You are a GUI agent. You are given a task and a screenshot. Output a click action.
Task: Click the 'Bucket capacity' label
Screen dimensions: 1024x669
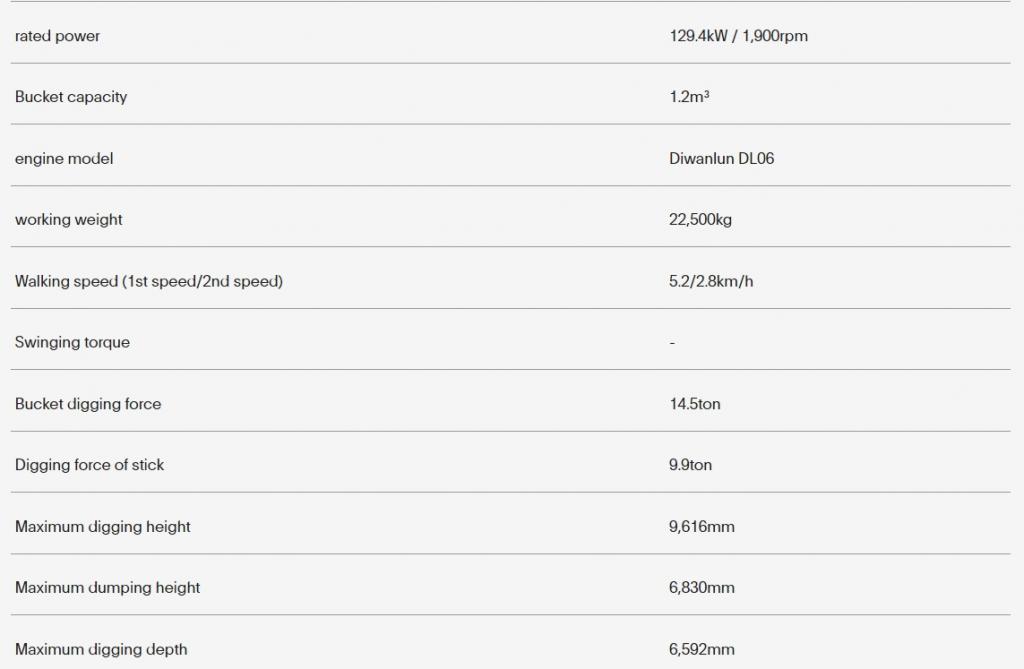[x=71, y=97]
